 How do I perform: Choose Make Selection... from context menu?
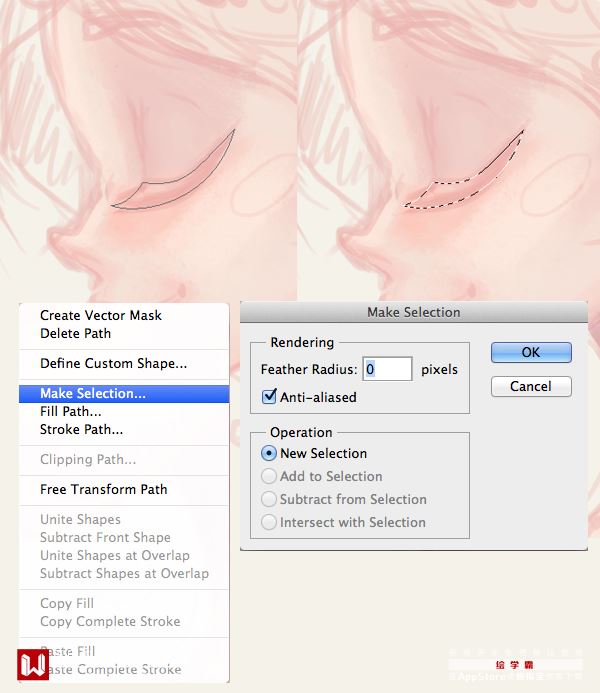tap(124, 393)
